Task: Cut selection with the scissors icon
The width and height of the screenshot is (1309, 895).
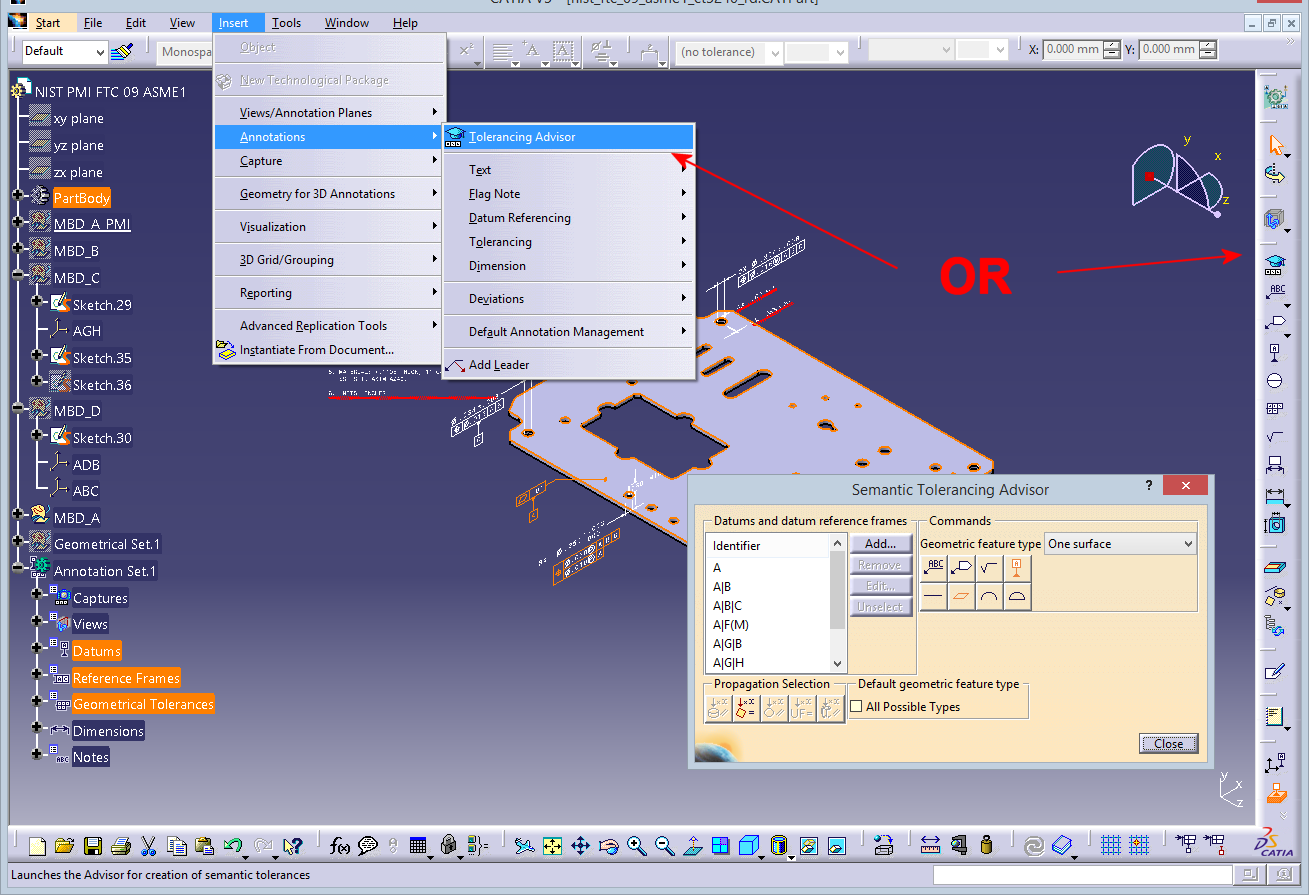Action: [149, 846]
